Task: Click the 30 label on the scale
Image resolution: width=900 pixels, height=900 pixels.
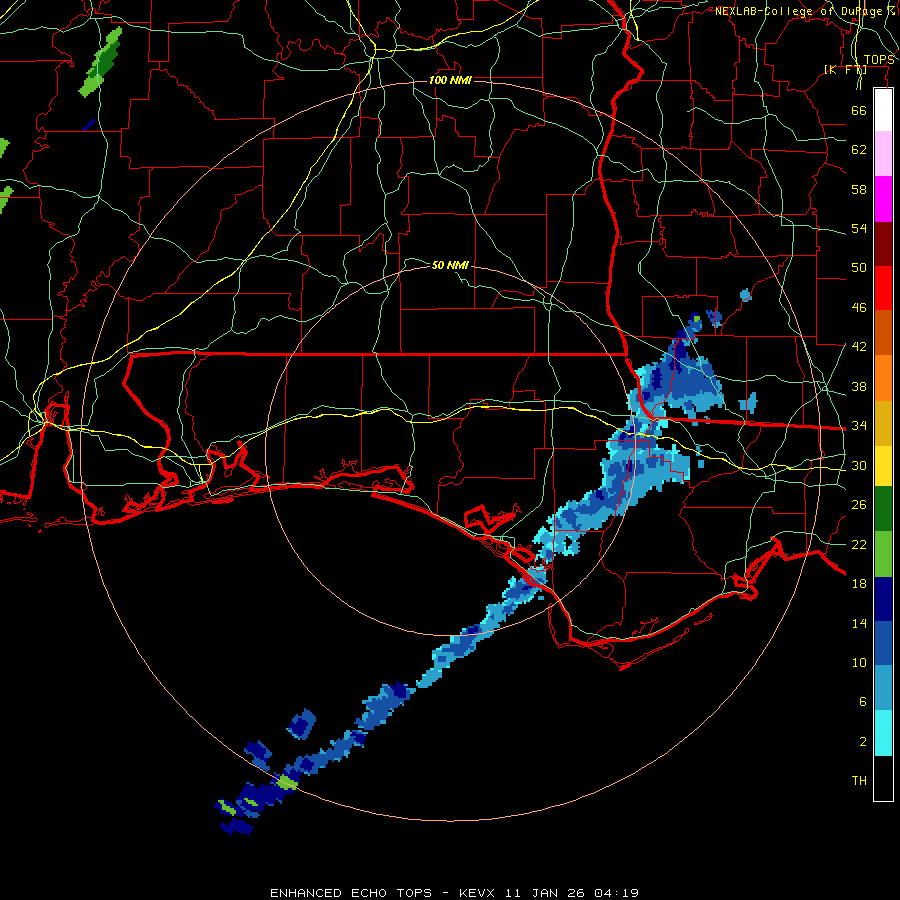Action: [859, 465]
